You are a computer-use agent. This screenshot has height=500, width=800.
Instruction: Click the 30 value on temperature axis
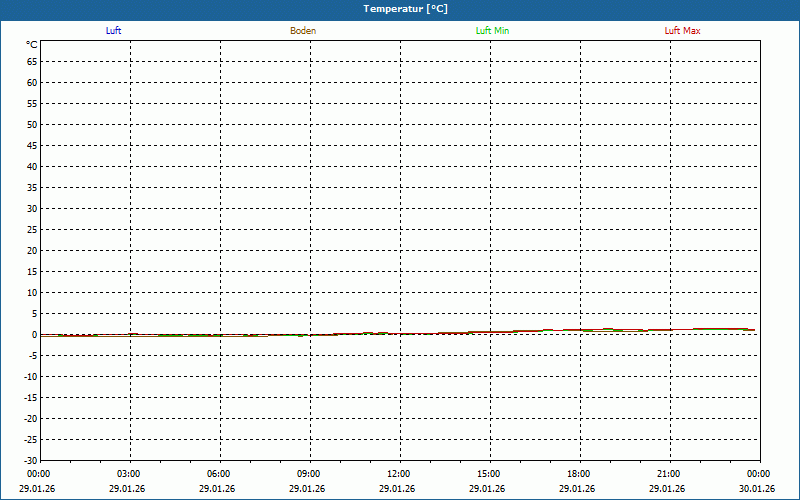point(32,209)
